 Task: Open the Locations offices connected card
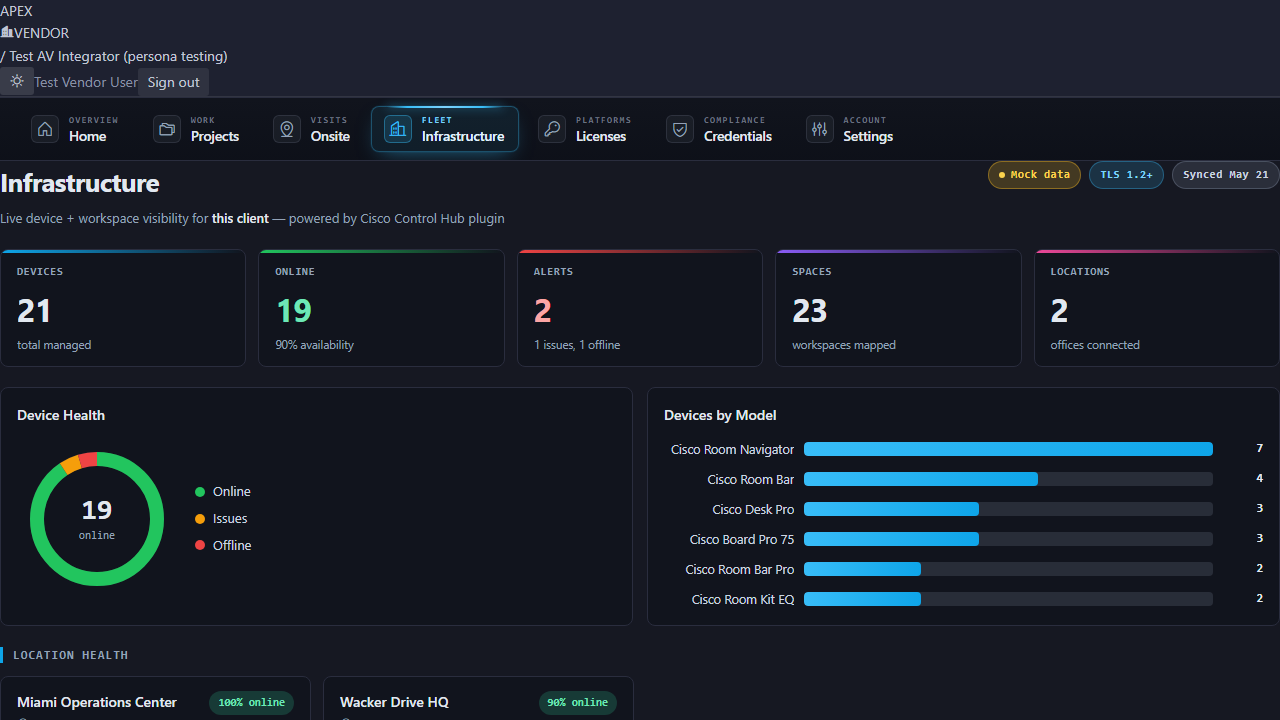click(1157, 308)
